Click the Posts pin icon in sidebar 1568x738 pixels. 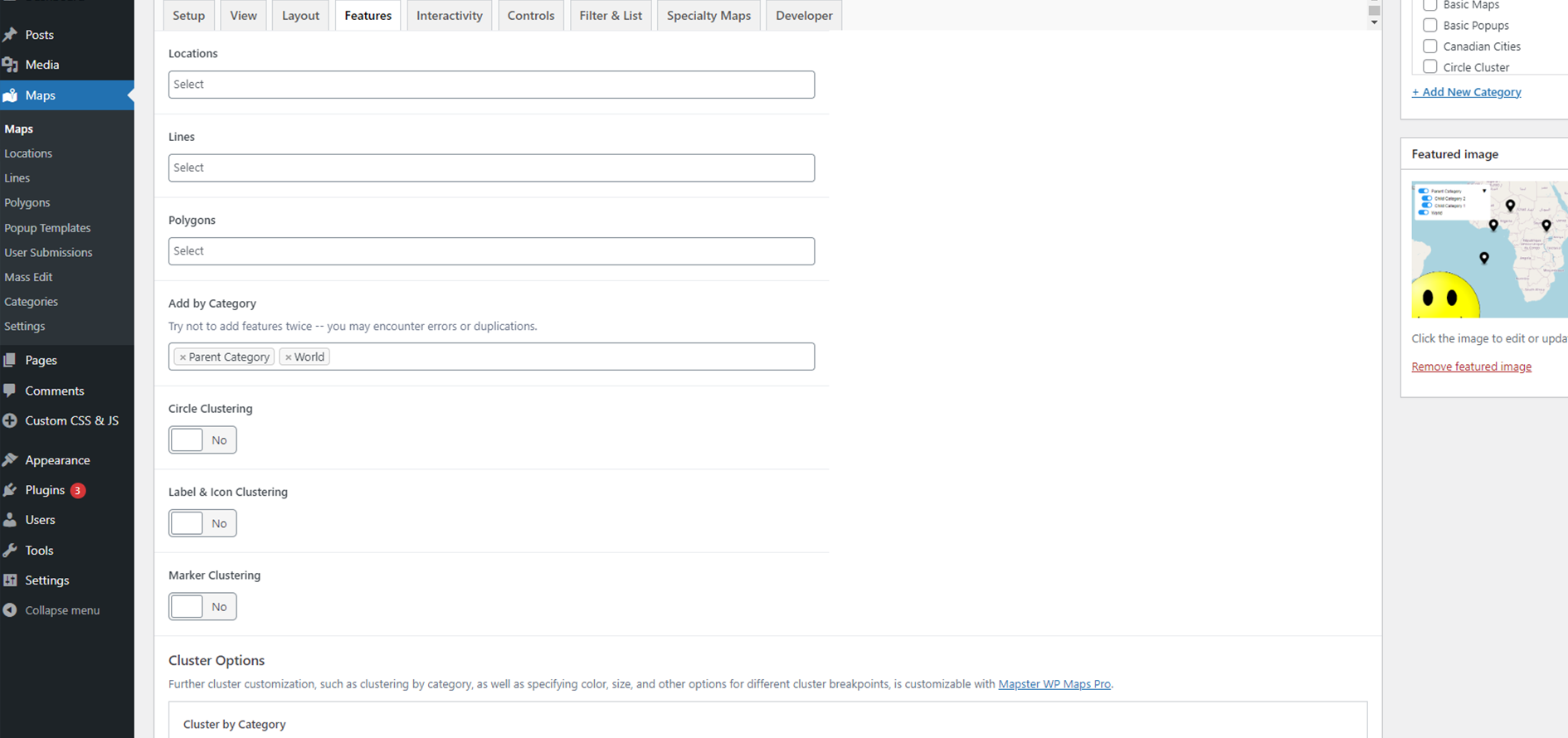click(x=10, y=35)
